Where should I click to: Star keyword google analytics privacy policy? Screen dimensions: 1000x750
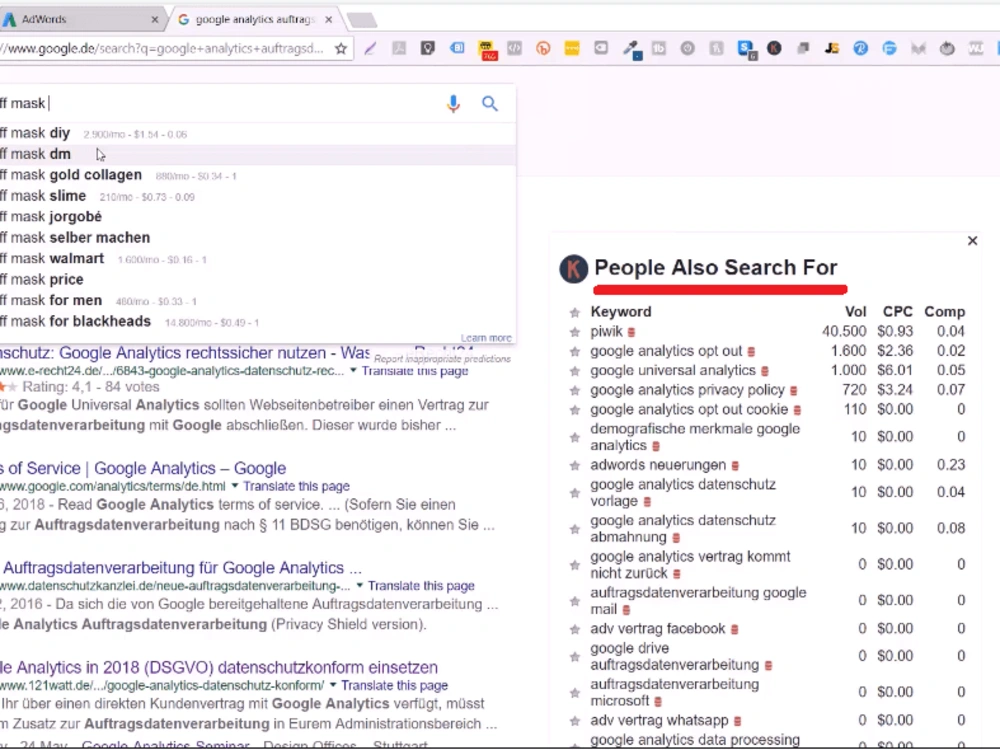click(575, 390)
